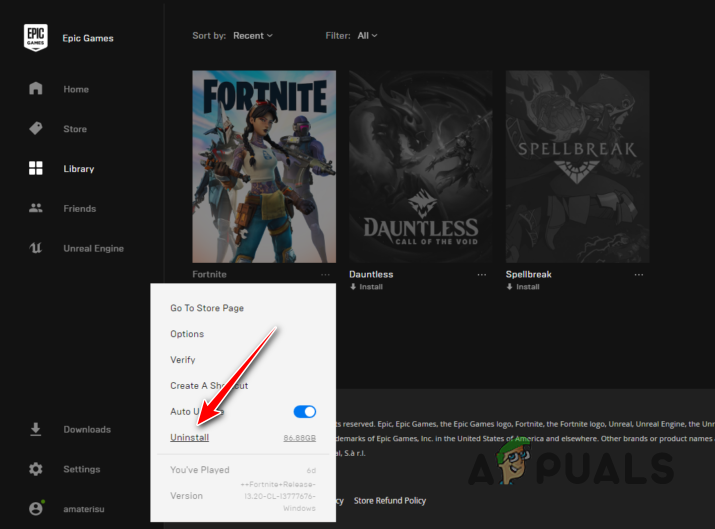Open the Library grid icon
Screen dimensions: 715x529
(36, 168)
